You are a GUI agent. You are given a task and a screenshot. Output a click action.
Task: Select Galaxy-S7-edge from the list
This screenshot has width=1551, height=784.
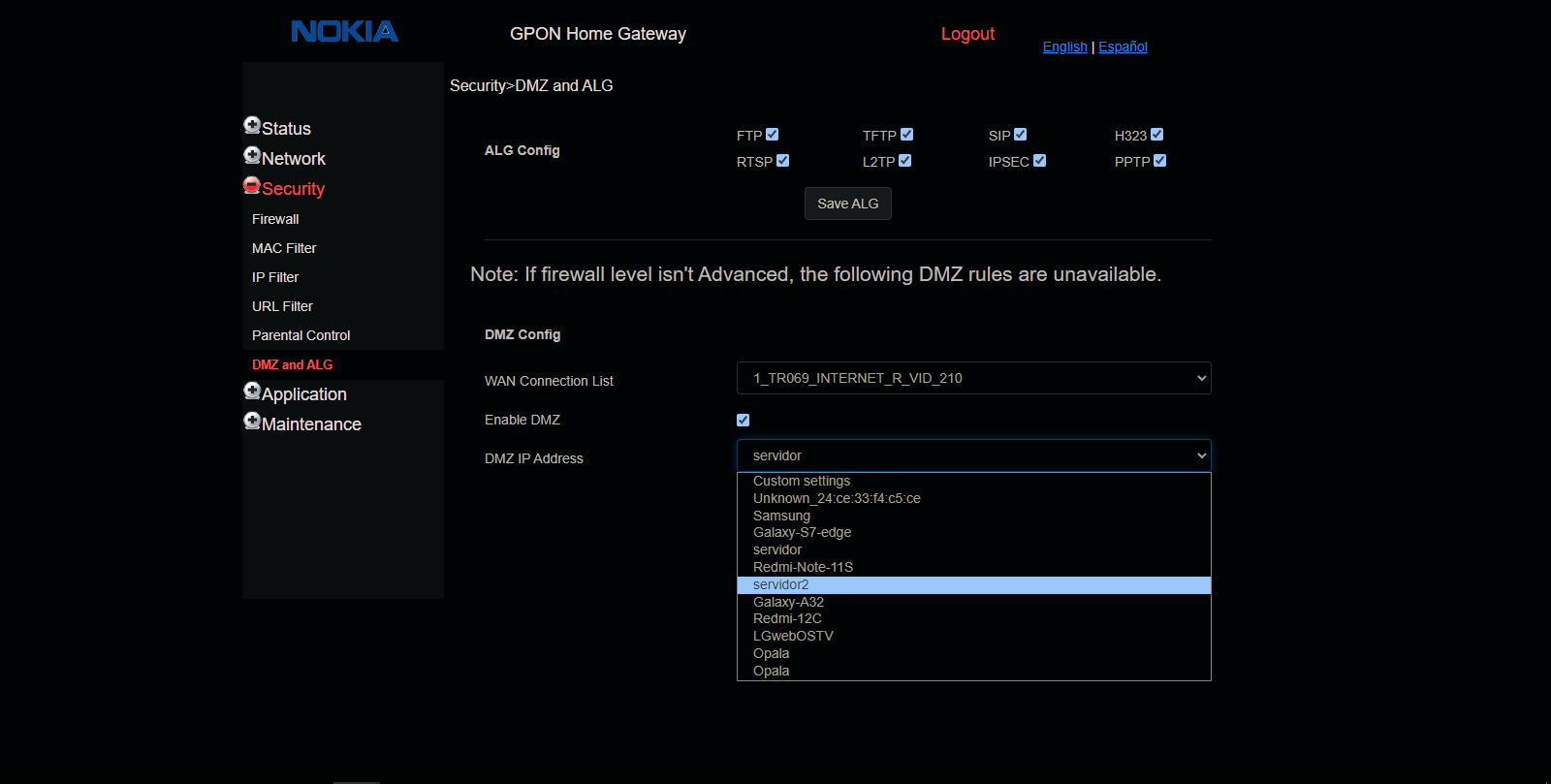click(974, 533)
